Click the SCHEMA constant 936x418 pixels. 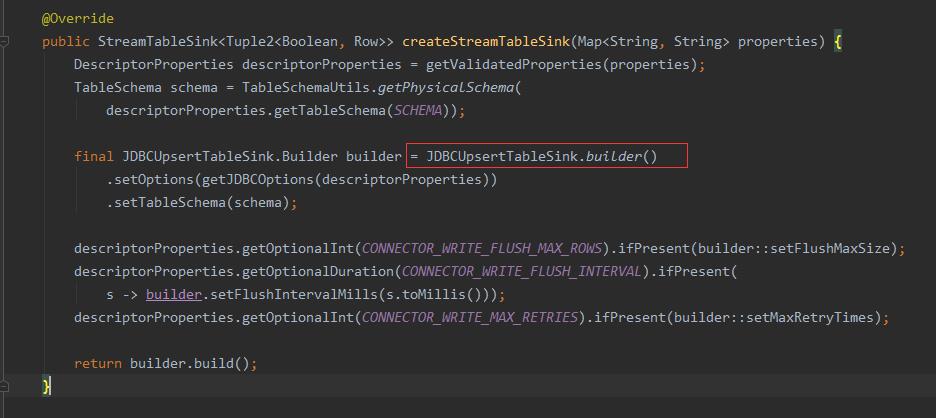[x=418, y=111]
